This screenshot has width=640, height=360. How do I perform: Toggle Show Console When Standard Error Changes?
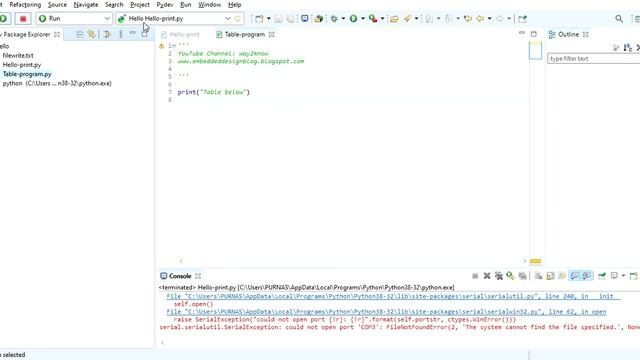587,276
